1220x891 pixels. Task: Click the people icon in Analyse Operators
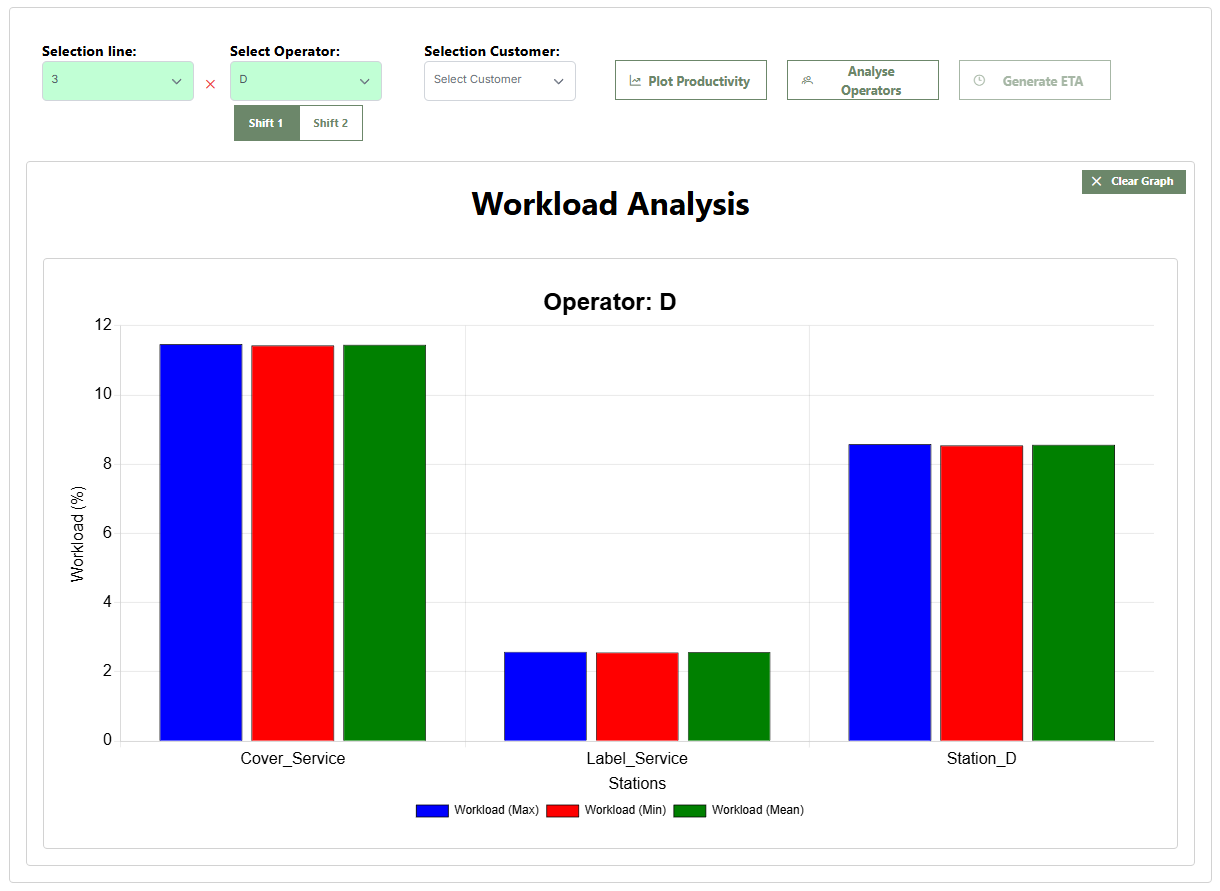point(807,81)
